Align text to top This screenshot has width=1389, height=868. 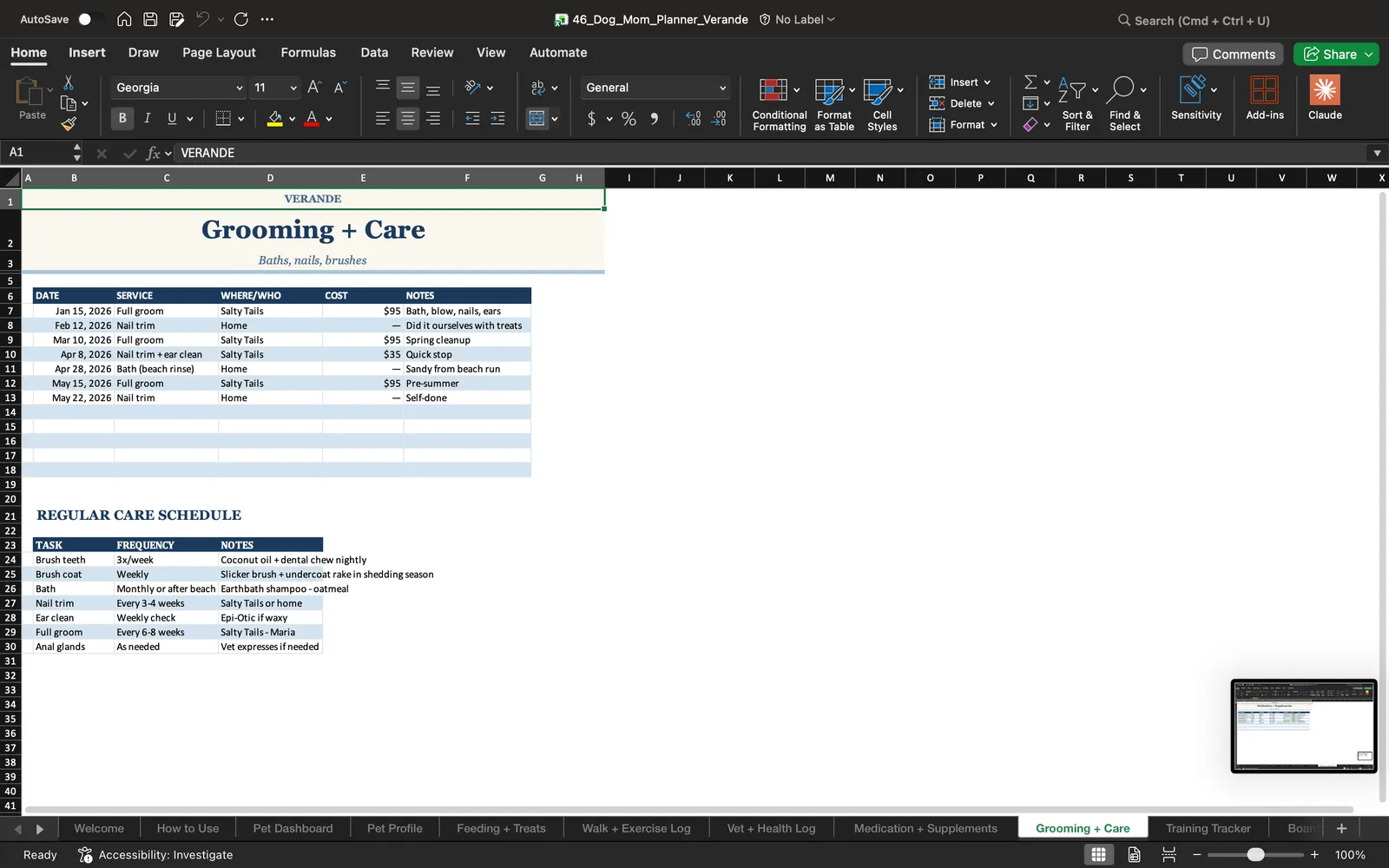point(382,87)
